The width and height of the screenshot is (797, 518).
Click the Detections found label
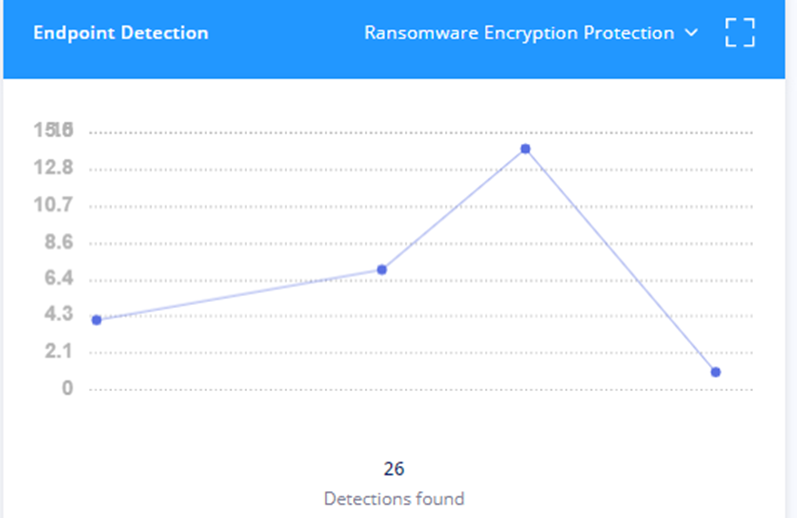click(x=394, y=499)
